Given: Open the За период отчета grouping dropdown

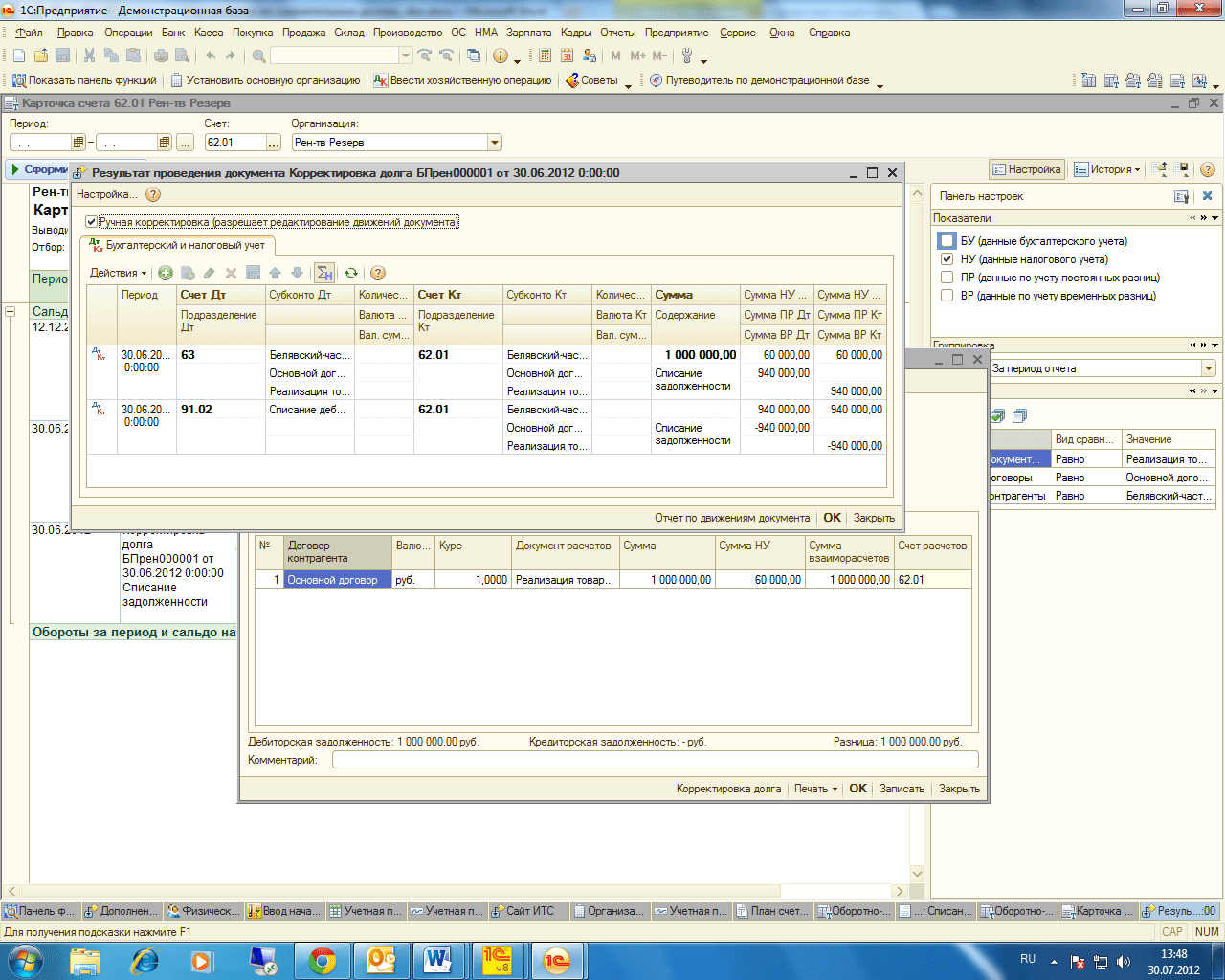Looking at the screenshot, I should tap(1209, 368).
